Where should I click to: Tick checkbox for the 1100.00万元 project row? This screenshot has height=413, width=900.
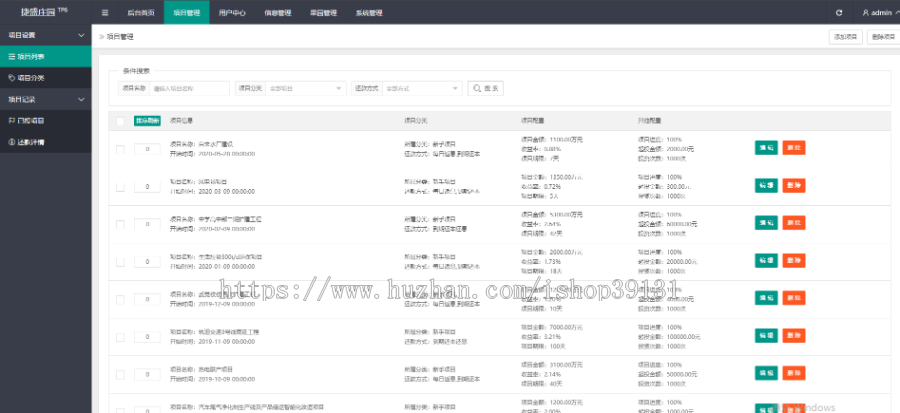120,149
